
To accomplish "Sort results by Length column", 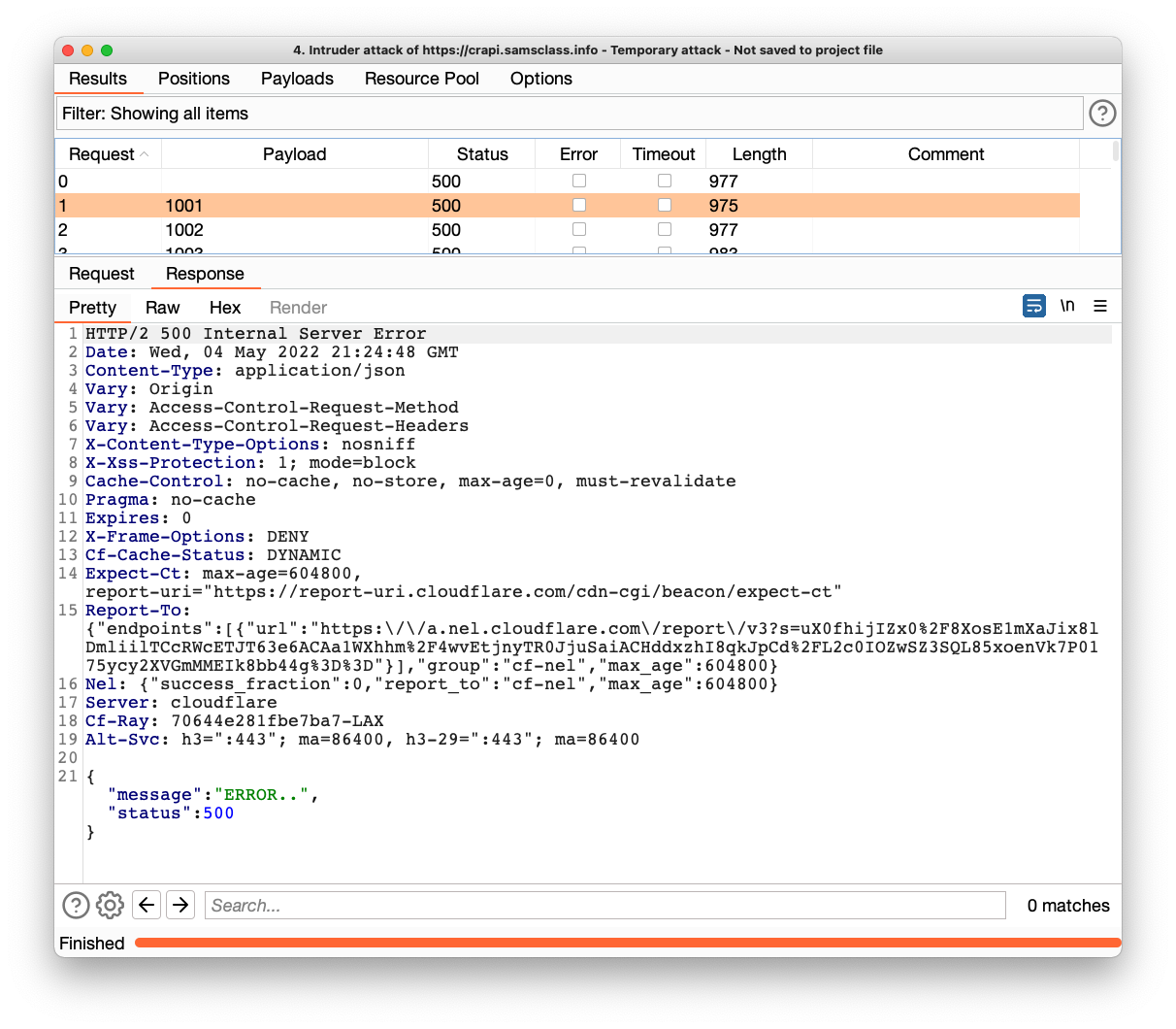I will click(759, 154).
